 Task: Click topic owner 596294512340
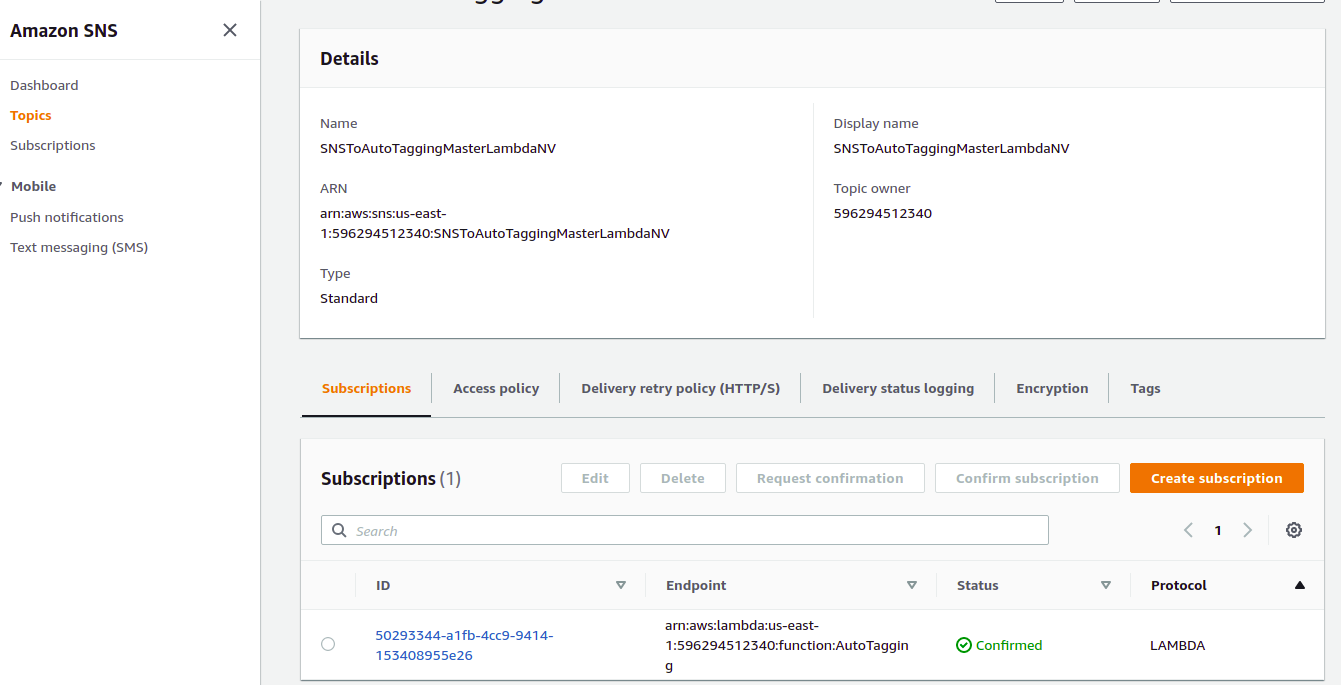[x=883, y=213]
